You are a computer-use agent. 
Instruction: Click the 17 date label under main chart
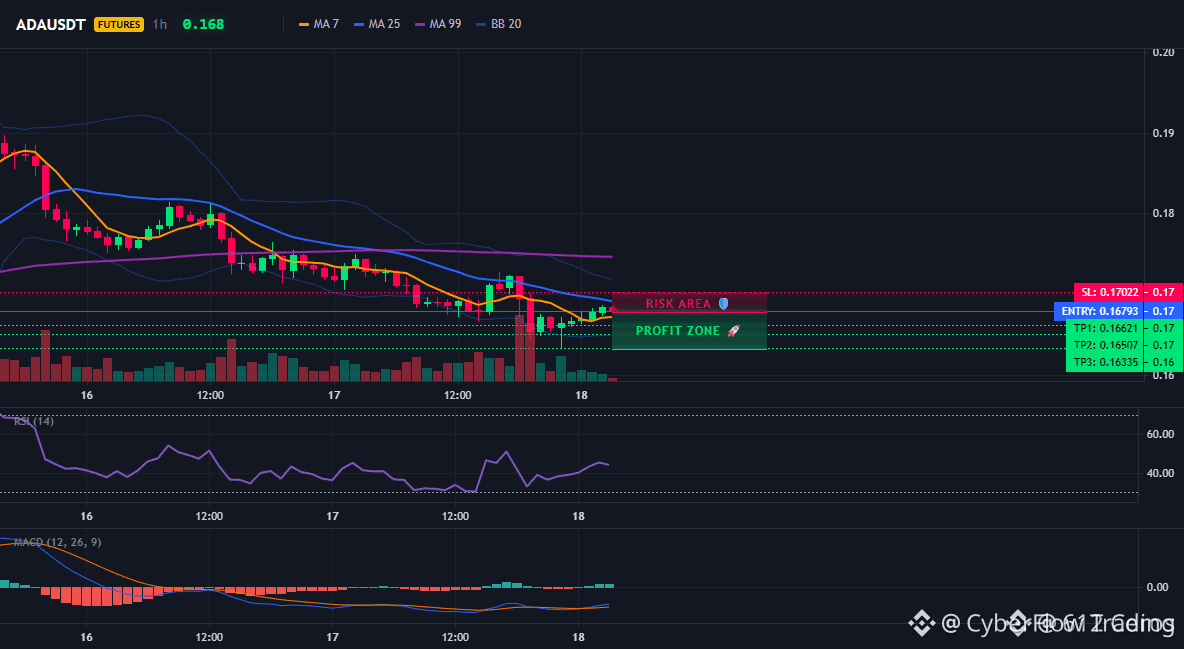(334, 395)
